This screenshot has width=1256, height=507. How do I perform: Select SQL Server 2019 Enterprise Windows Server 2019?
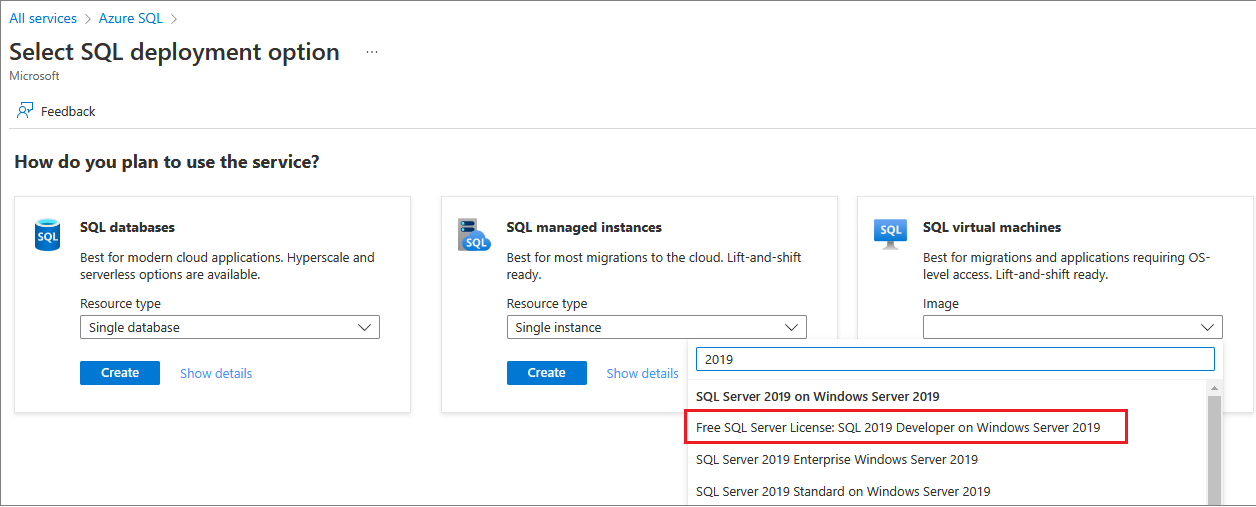click(837, 460)
